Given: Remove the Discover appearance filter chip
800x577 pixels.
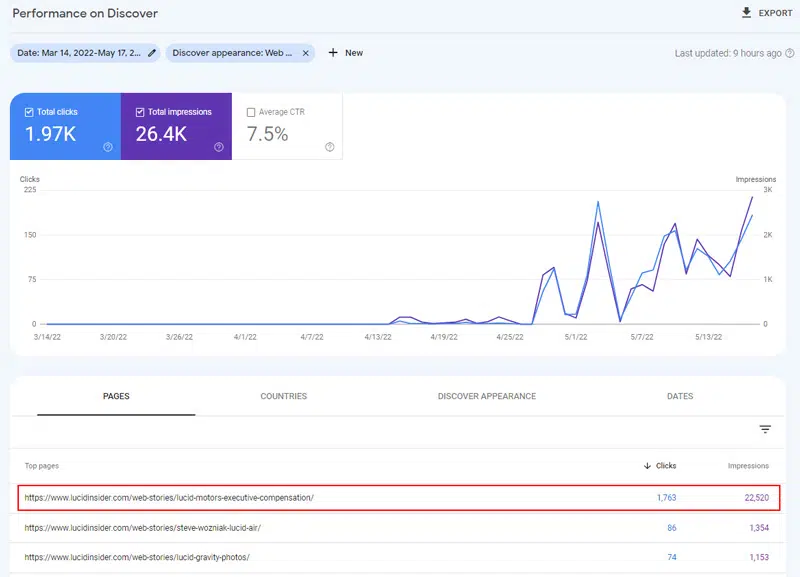Looking at the screenshot, I should point(306,53).
